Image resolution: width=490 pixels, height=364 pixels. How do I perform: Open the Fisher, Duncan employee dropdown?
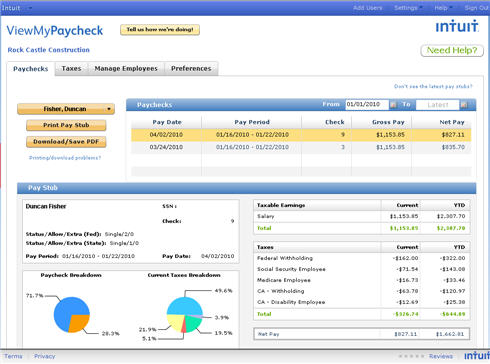tap(66, 109)
